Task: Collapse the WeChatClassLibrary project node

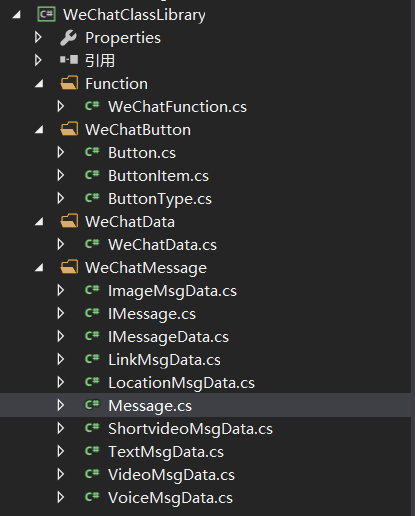Action: tap(17, 15)
